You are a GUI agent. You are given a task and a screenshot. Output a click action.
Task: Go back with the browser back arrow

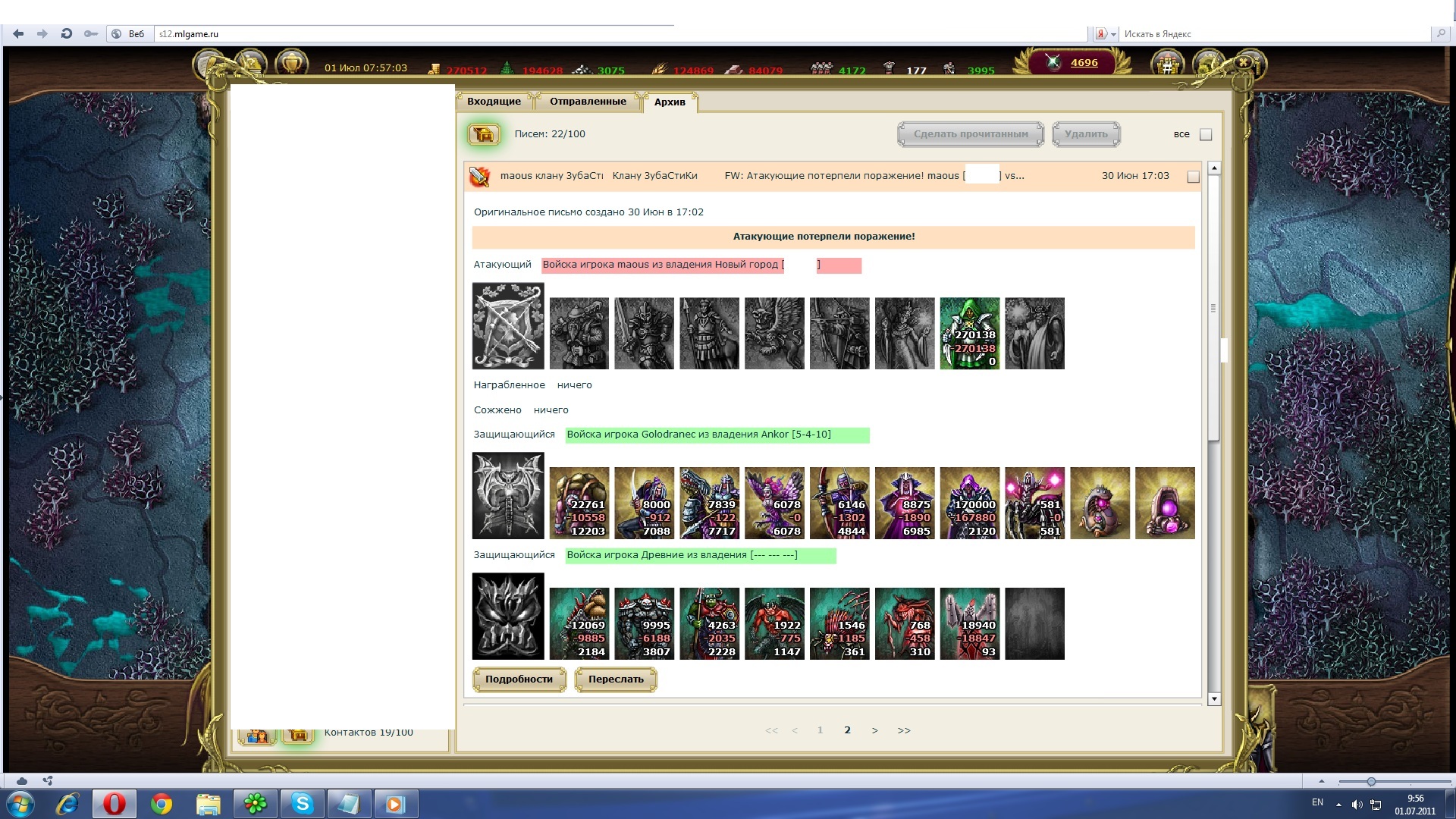pos(18,33)
